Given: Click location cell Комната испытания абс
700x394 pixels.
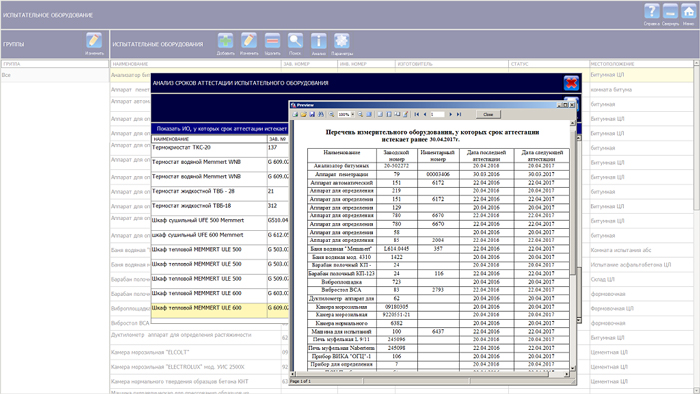Looking at the screenshot, I should pos(621,250).
